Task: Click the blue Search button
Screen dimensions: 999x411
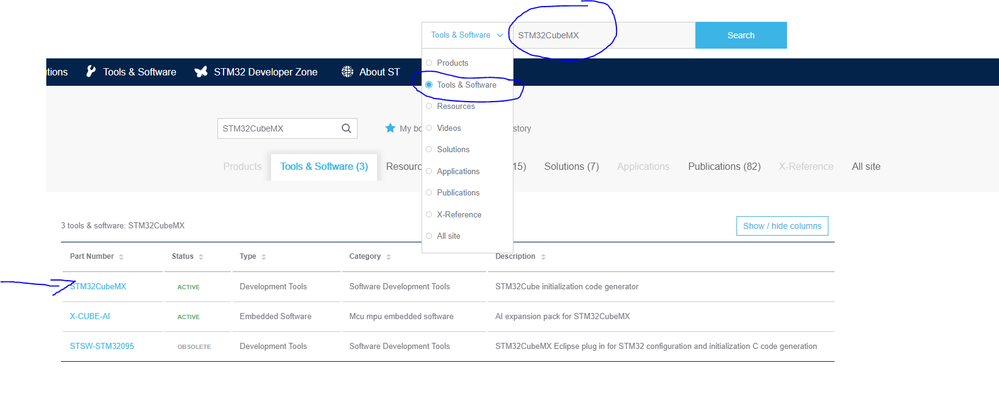Action: [x=741, y=35]
